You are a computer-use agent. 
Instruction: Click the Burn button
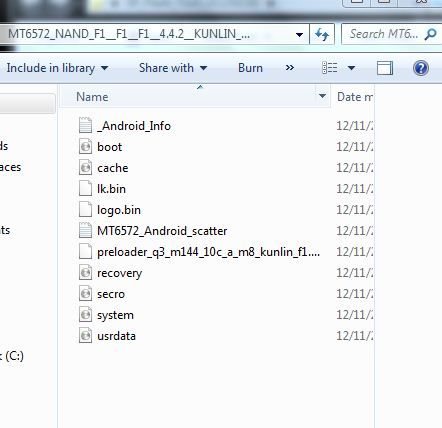[x=250, y=68]
